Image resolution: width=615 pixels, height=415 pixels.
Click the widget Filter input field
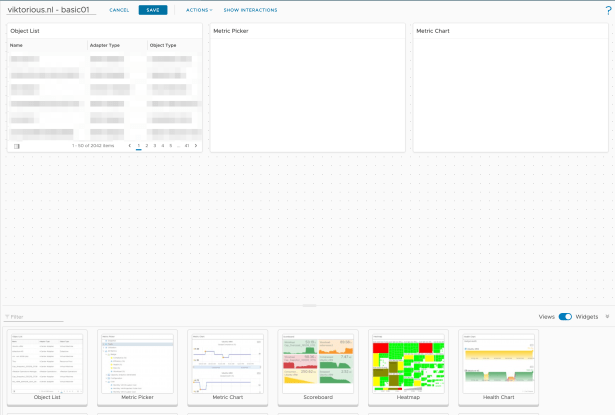point(34,317)
